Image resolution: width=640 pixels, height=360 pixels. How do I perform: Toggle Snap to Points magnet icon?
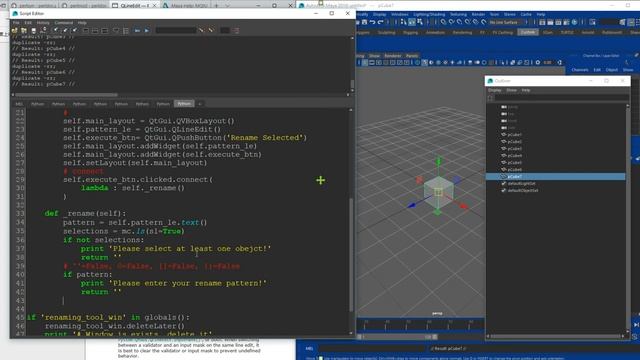pyautogui.click(x=459, y=22)
